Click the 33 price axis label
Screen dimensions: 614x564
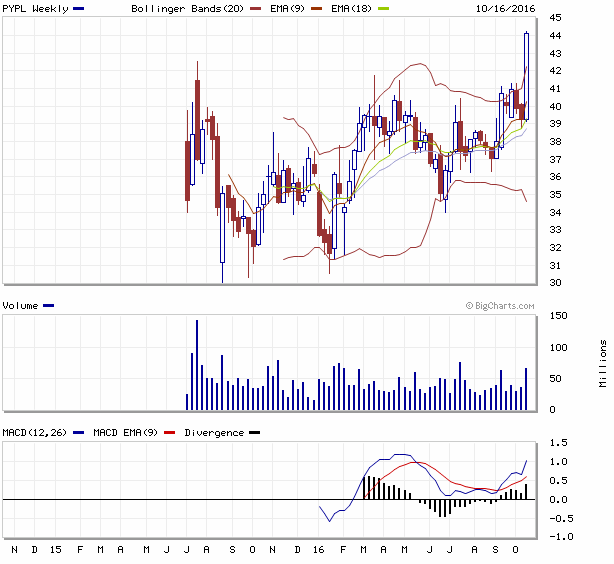[555, 230]
